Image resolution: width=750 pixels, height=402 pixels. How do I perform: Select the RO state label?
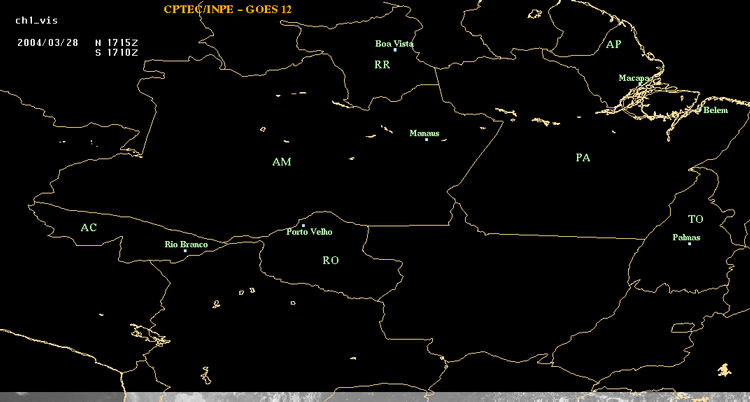[331, 260]
